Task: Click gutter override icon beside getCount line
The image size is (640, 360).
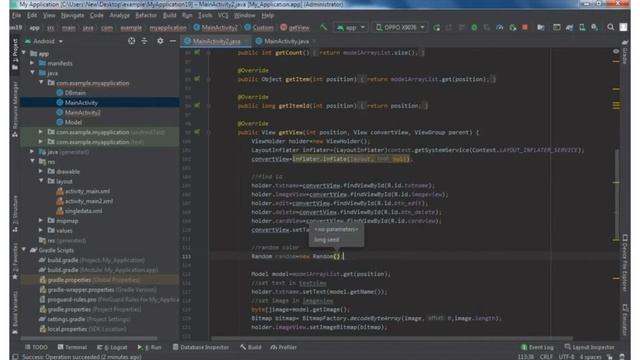Action: (197, 53)
